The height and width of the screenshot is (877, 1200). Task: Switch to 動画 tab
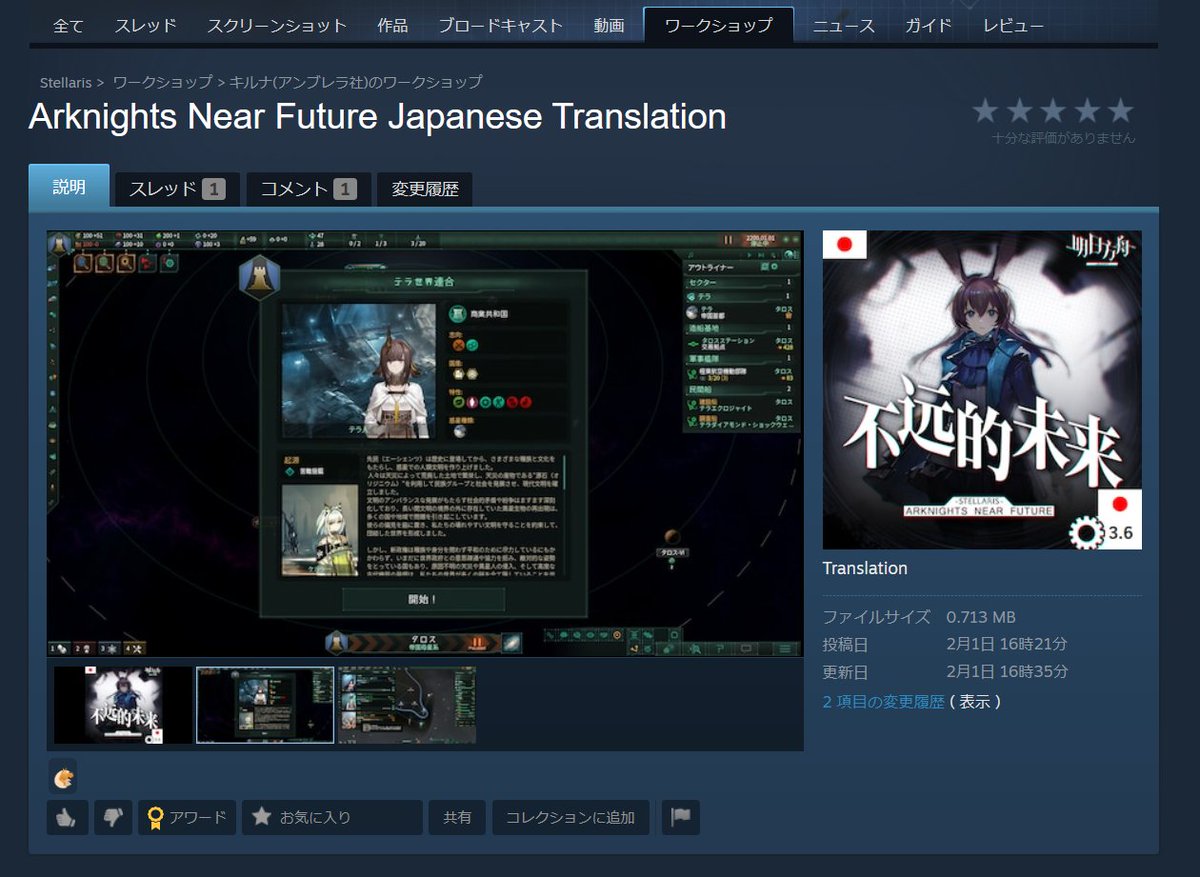point(608,26)
